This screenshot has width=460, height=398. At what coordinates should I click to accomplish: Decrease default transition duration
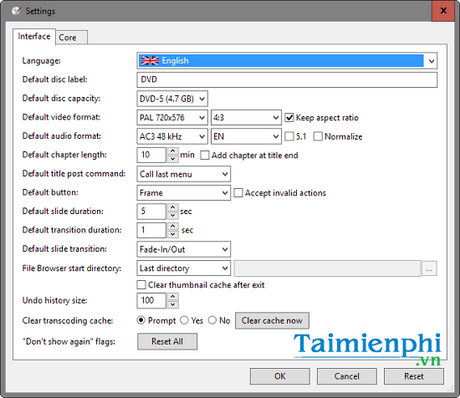pyautogui.click(x=173, y=234)
